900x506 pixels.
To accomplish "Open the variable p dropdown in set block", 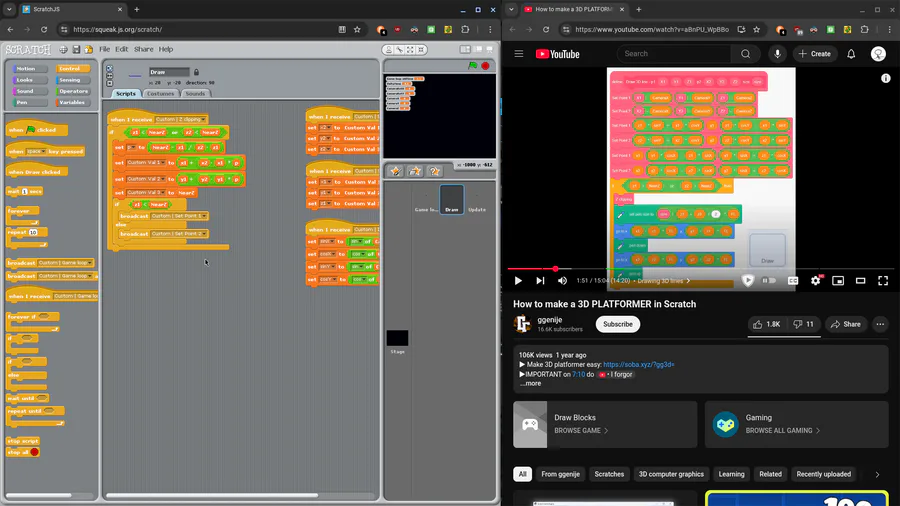I will pos(131,147).
